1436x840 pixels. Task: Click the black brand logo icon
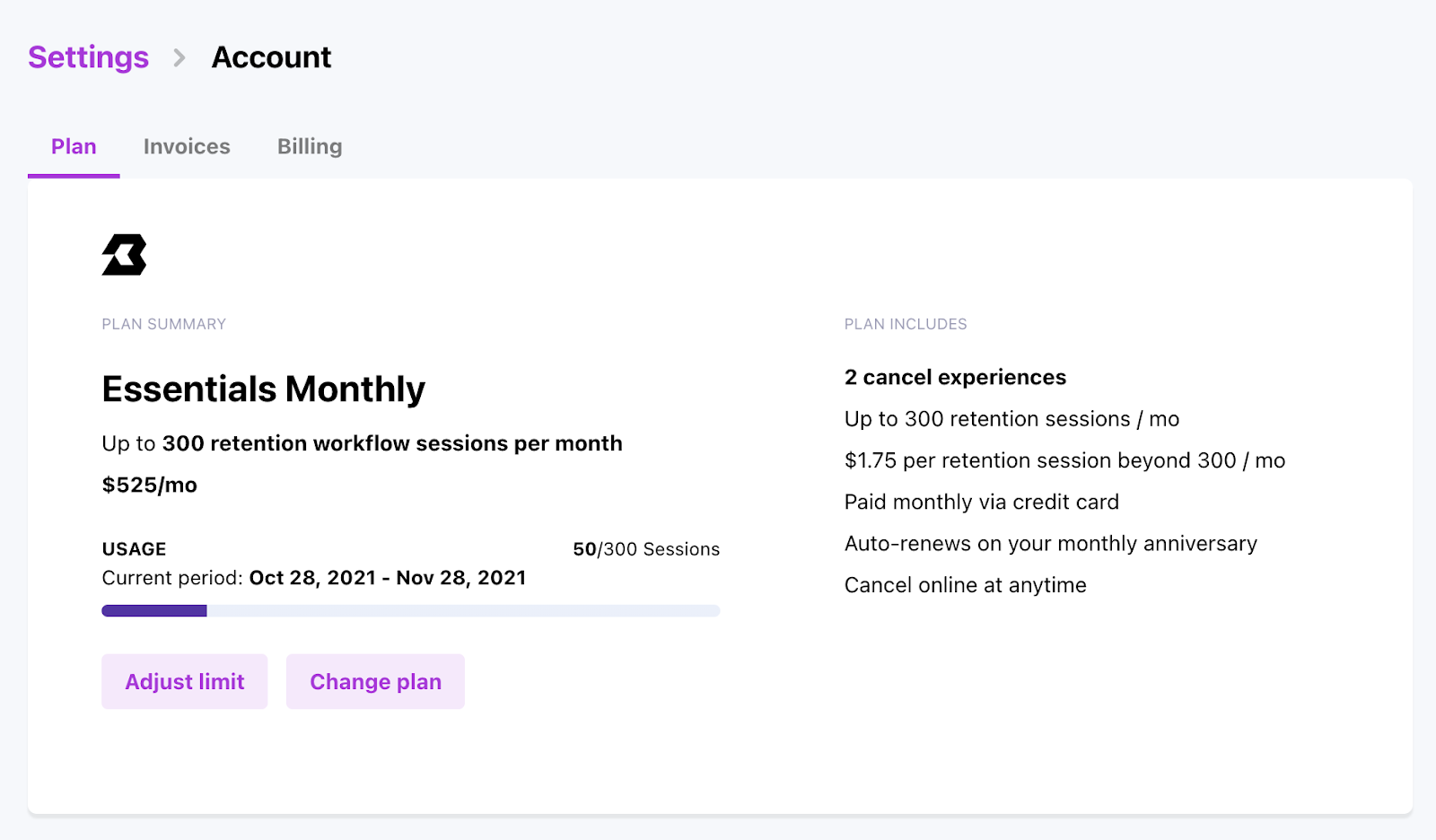(124, 255)
